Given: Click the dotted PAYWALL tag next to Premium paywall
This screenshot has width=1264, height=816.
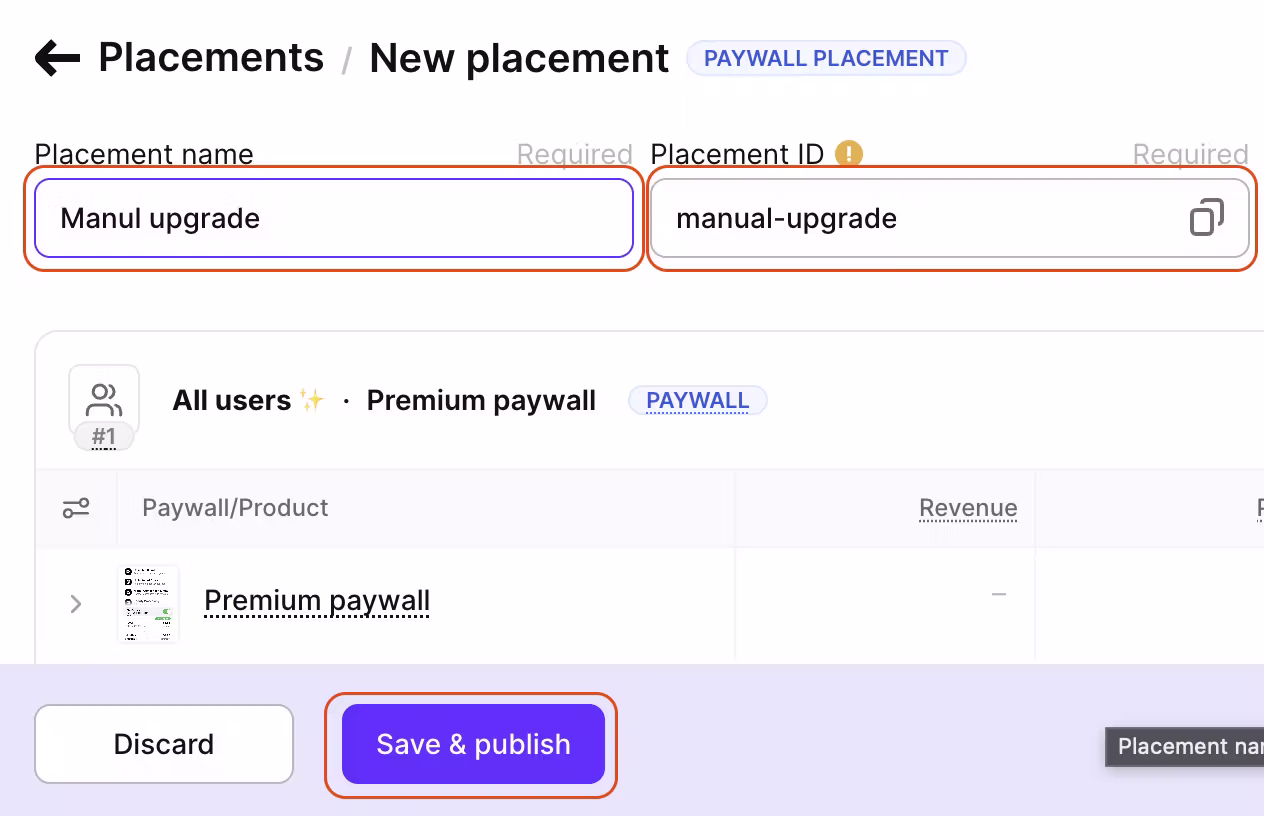Looking at the screenshot, I should coord(698,401).
